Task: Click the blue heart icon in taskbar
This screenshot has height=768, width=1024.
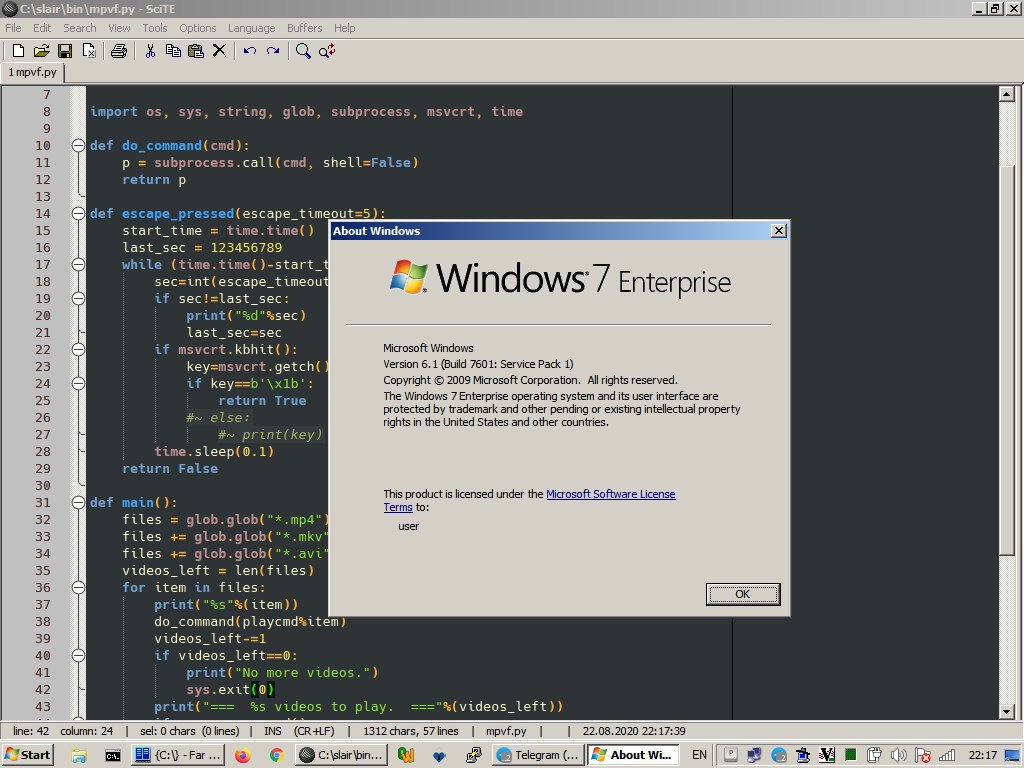Action: (440, 755)
